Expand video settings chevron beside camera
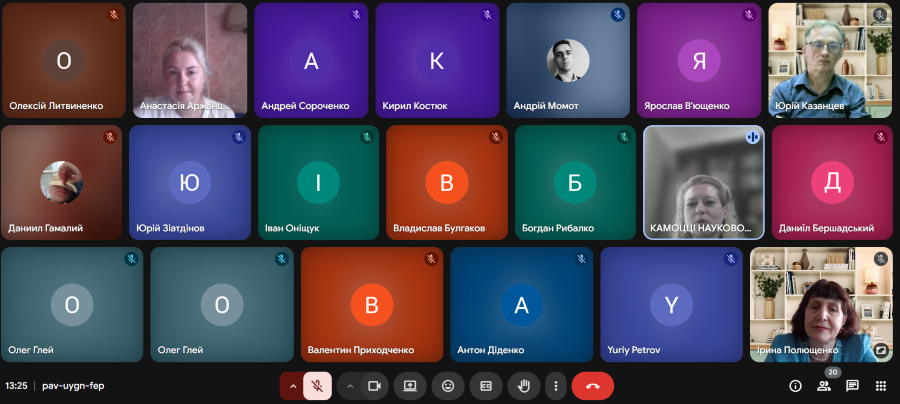The image size is (900, 404). pos(350,385)
